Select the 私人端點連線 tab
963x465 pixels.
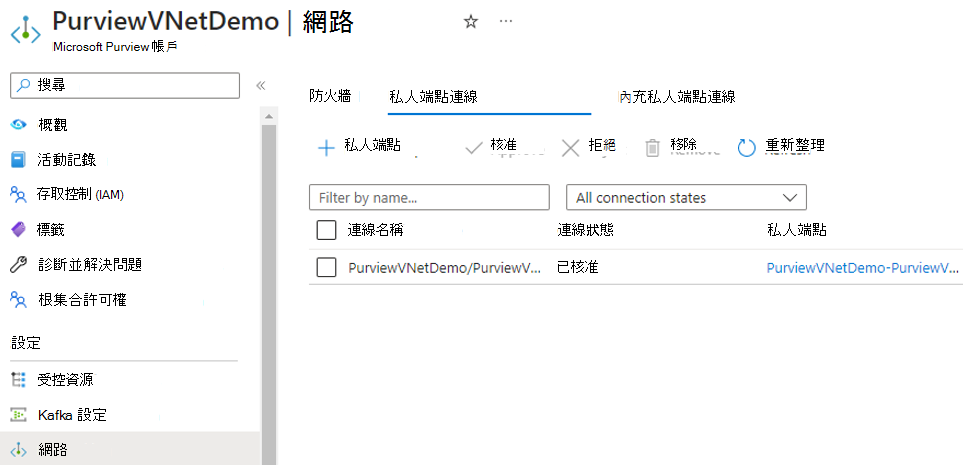[x=434, y=96]
